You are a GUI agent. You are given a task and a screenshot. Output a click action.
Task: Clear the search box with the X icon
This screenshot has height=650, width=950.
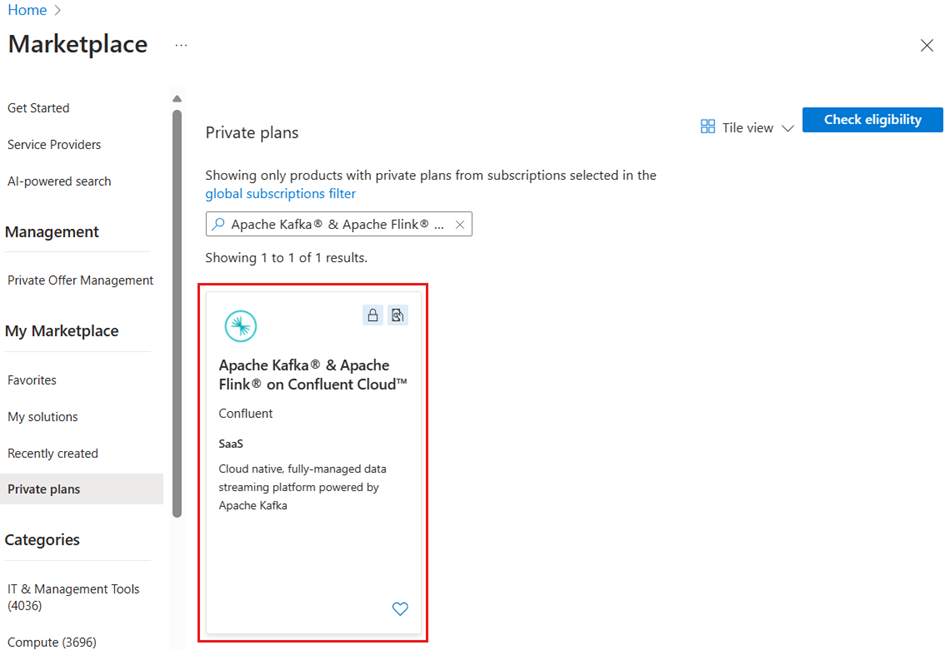pyautogui.click(x=460, y=225)
